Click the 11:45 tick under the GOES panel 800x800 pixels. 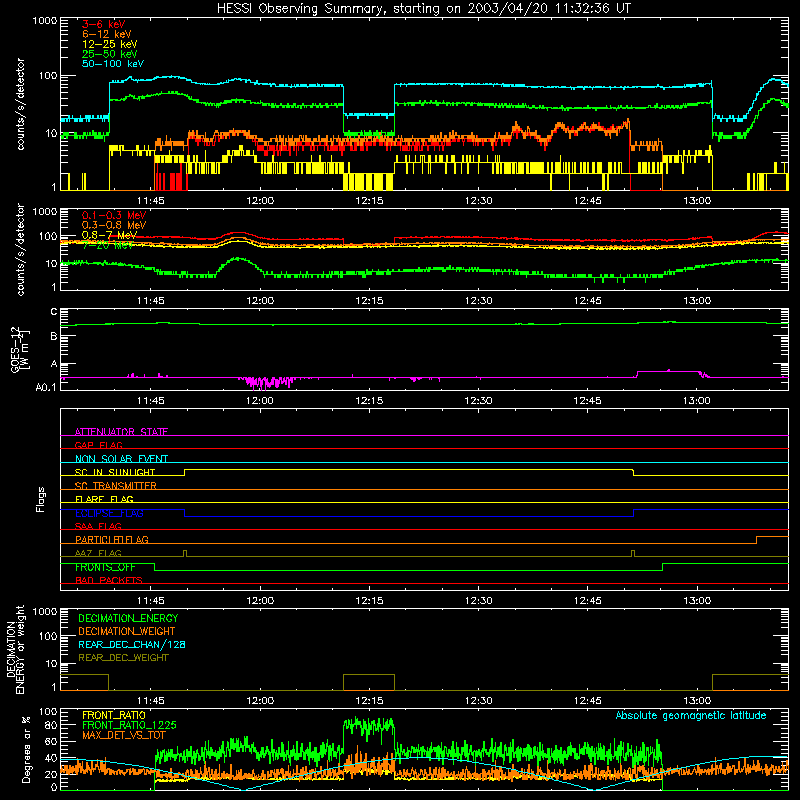coord(151,401)
